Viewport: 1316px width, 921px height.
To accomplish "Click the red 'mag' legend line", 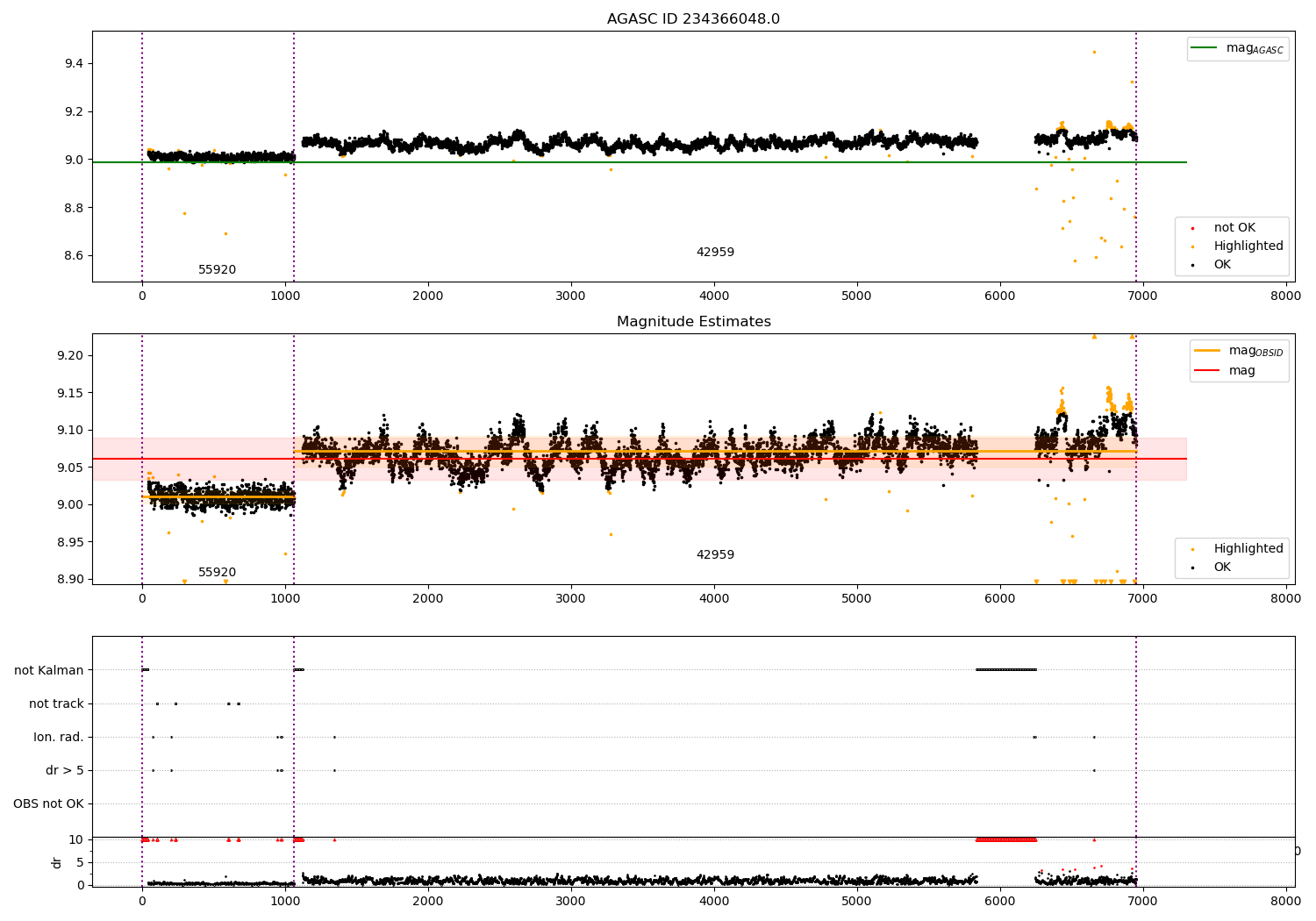I will 1207,371.
